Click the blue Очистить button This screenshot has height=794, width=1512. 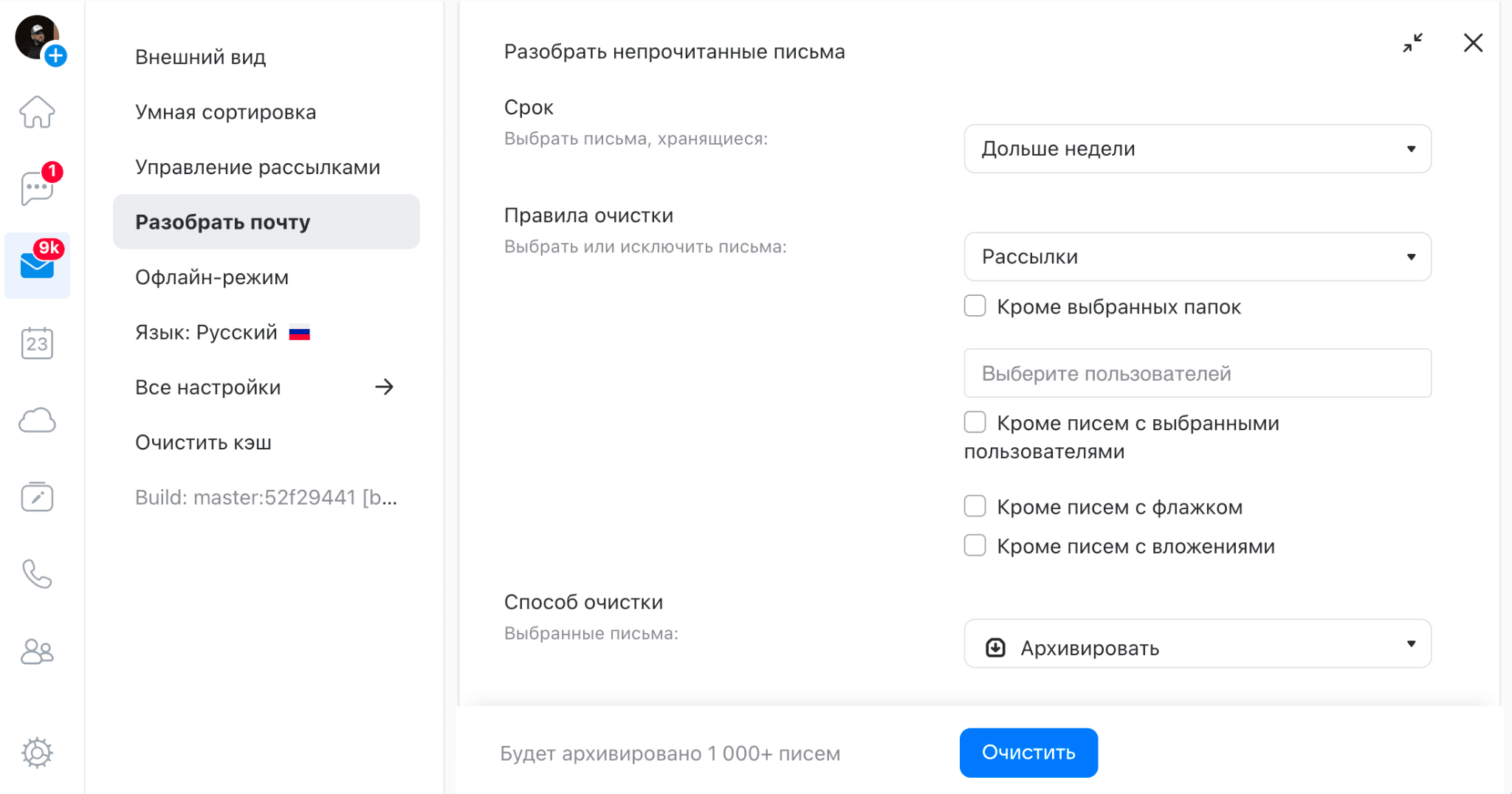pyautogui.click(x=1028, y=753)
